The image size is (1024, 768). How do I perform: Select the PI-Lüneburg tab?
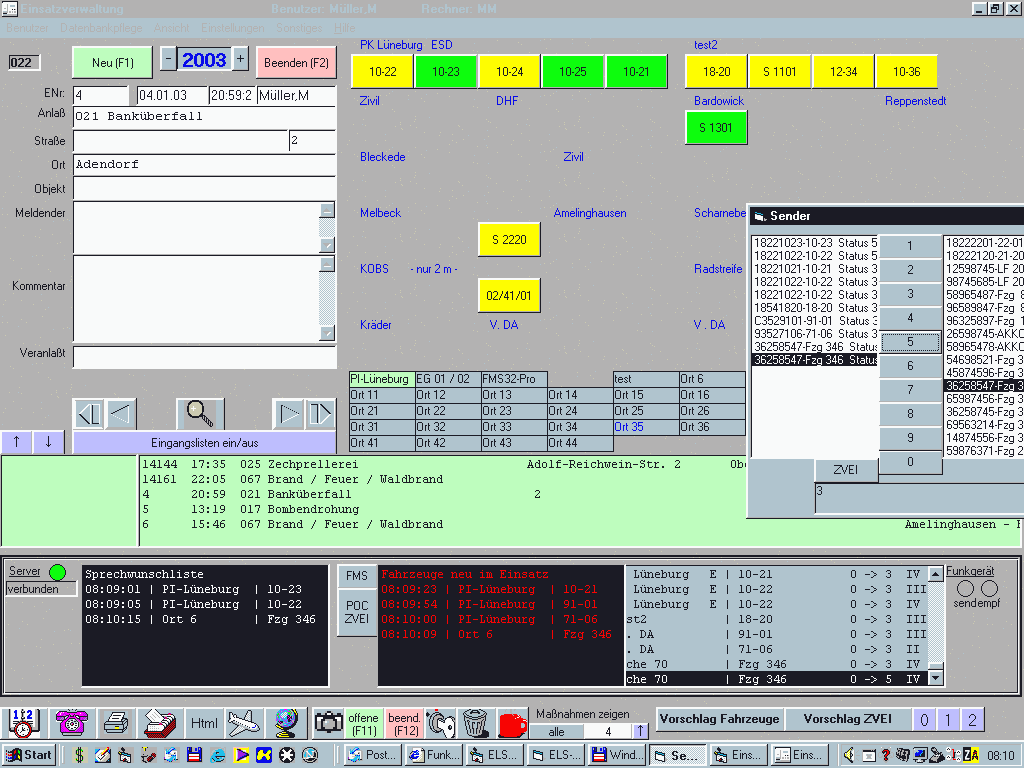381,379
